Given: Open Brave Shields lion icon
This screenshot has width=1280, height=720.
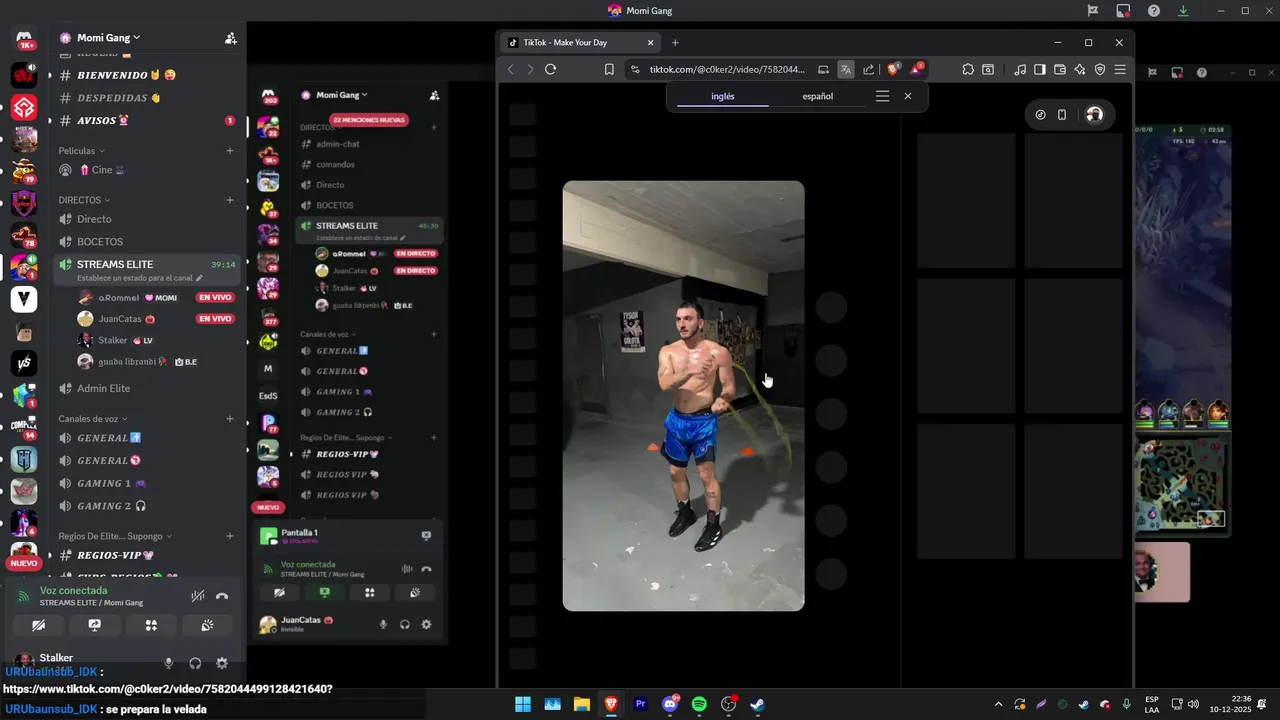Looking at the screenshot, I should click(x=894, y=69).
